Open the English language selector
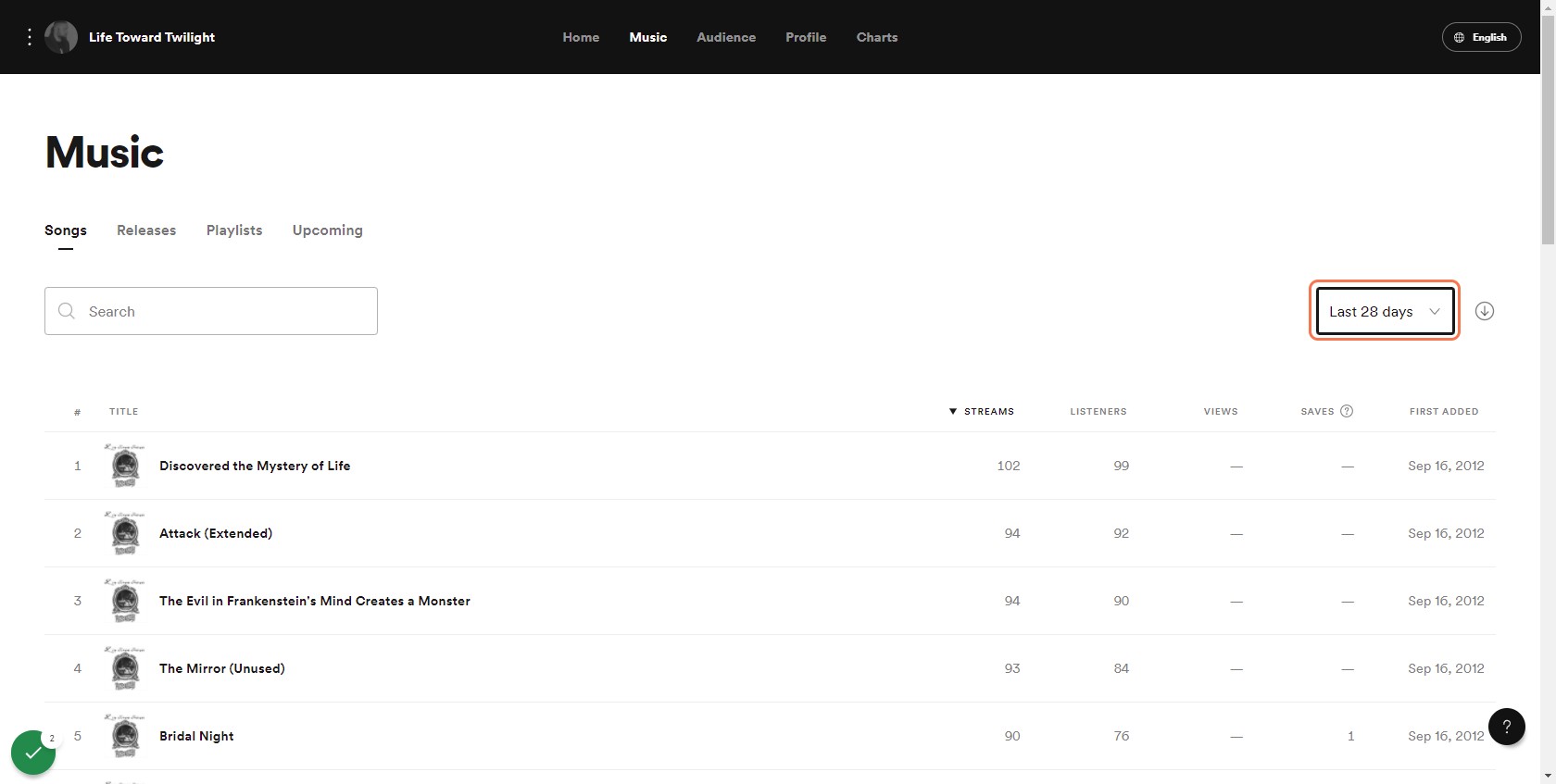1556x784 pixels. click(x=1481, y=37)
